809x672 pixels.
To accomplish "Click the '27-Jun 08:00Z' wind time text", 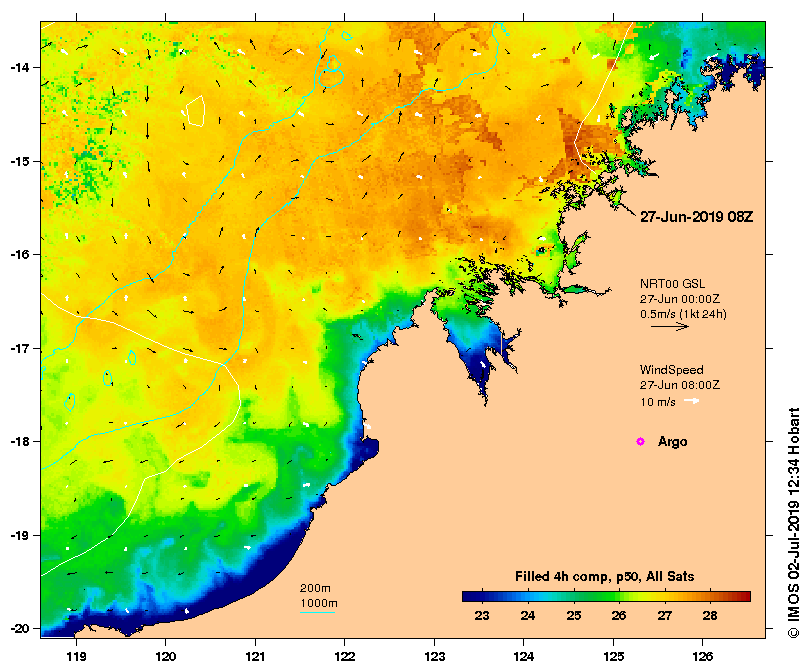I will [x=680, y=385].
